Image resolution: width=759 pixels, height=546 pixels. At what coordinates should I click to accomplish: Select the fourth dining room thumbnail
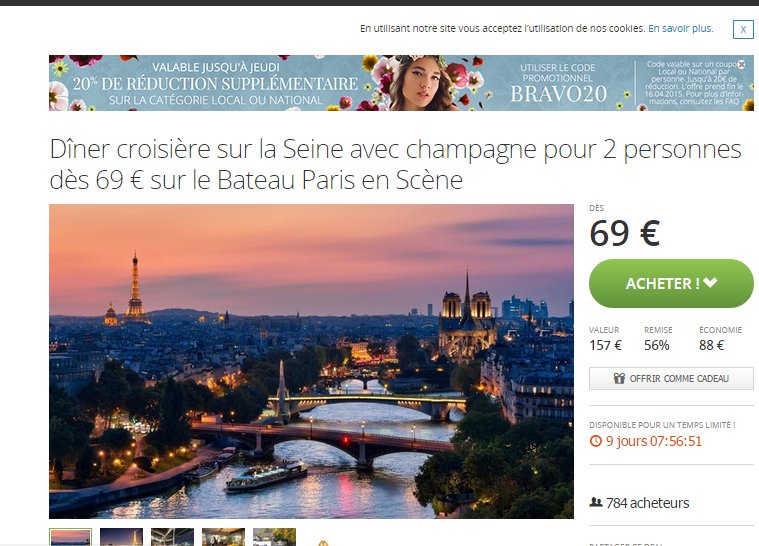coord(223,537)
